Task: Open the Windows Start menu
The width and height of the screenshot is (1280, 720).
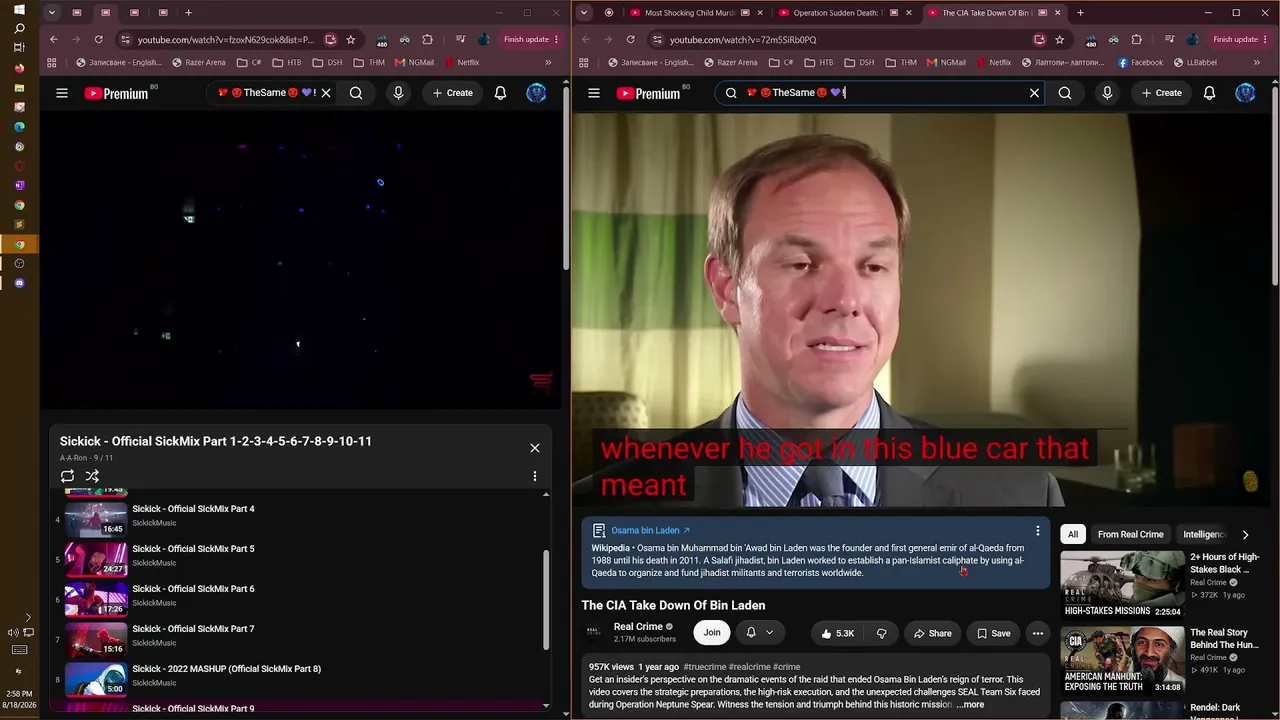Action: [x=19, y=10]
